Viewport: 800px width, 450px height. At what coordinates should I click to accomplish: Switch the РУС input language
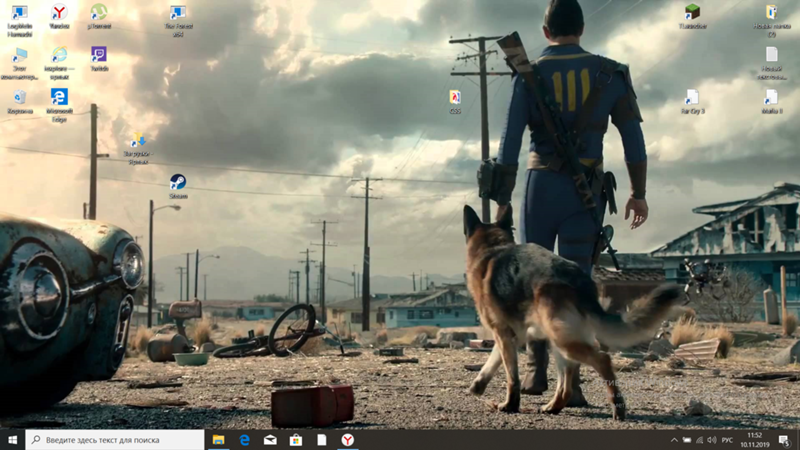coord(728,440)
